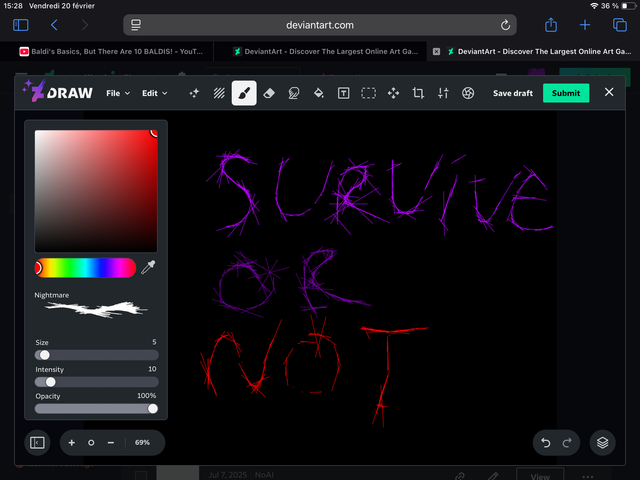
Task: Choose the rectangular selection tool
Action: (368, 93)
